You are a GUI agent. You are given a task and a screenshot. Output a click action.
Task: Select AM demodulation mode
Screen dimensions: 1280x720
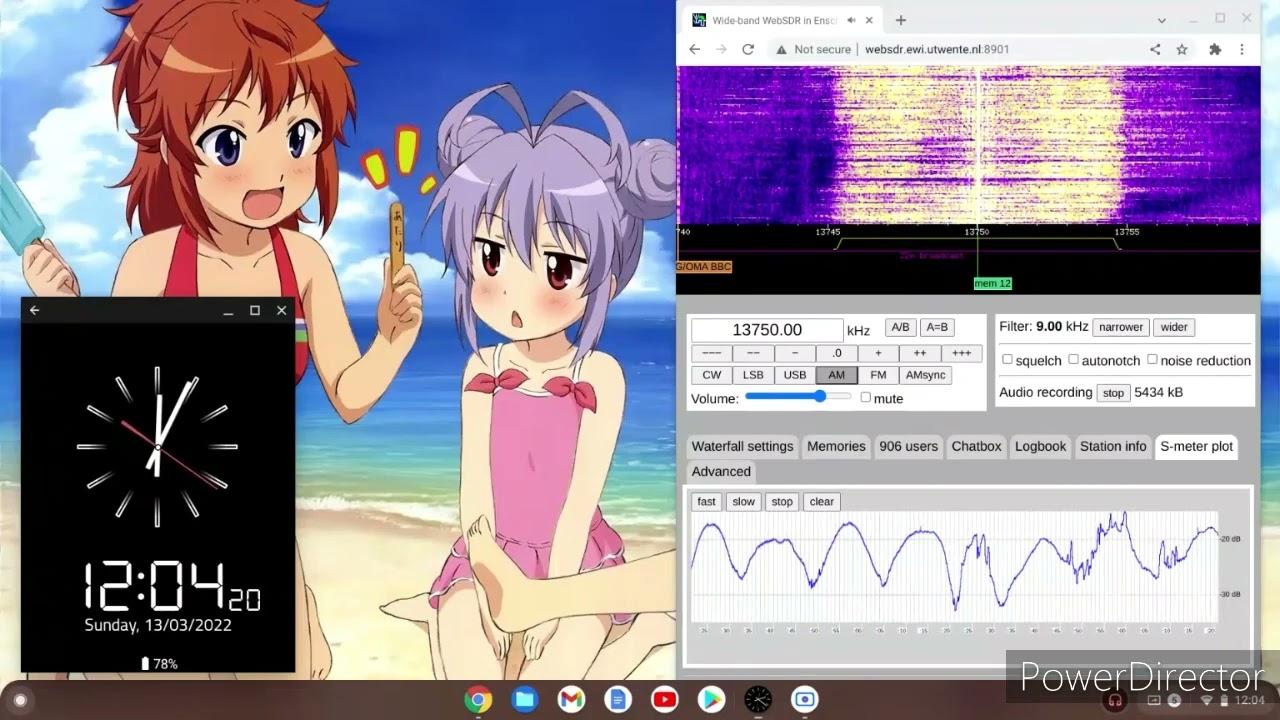pyautogui.click(x=836, y=375)
